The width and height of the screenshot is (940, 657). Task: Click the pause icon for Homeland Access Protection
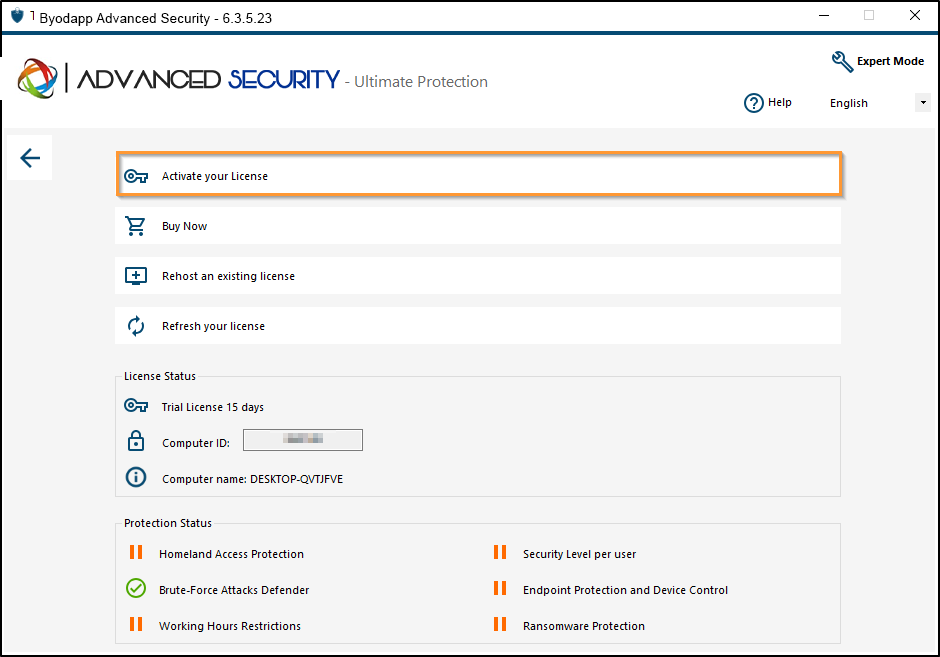click(x=136, y=552)
